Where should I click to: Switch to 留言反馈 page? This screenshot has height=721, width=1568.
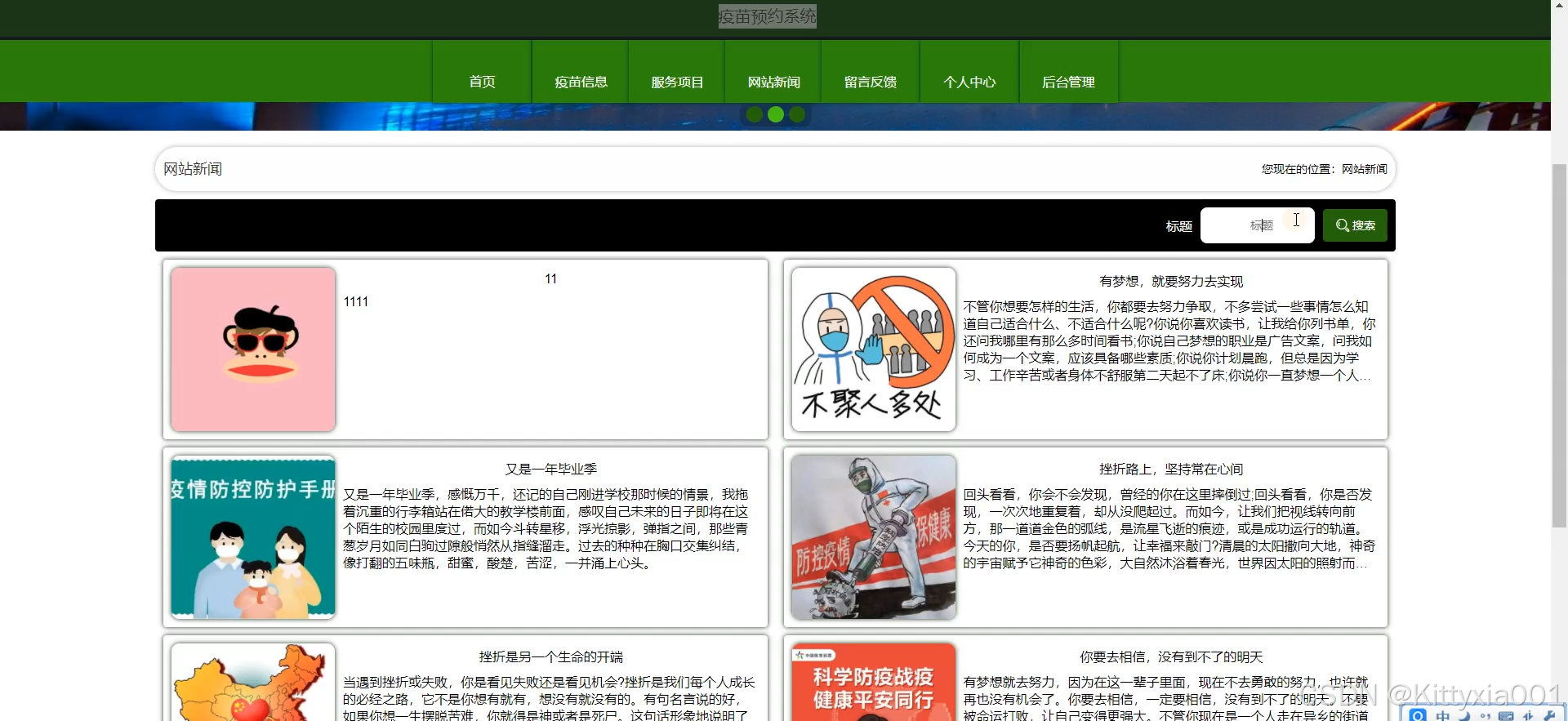tap(871, 82)
